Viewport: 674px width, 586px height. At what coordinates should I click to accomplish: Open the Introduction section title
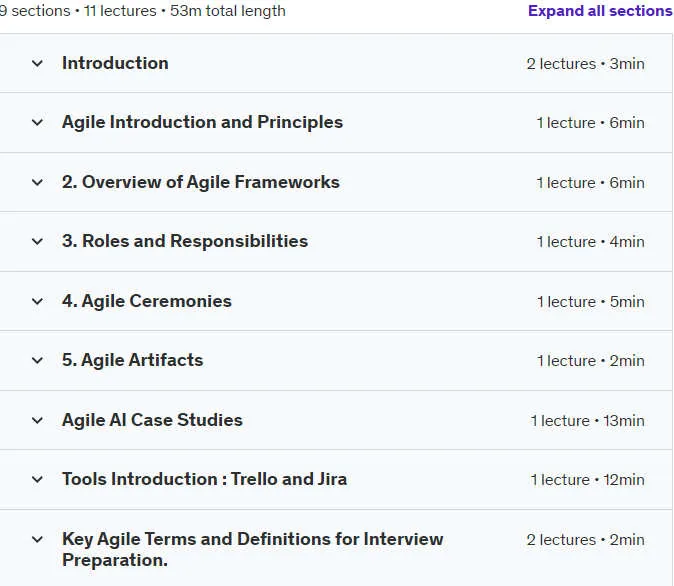pos(115,63)
